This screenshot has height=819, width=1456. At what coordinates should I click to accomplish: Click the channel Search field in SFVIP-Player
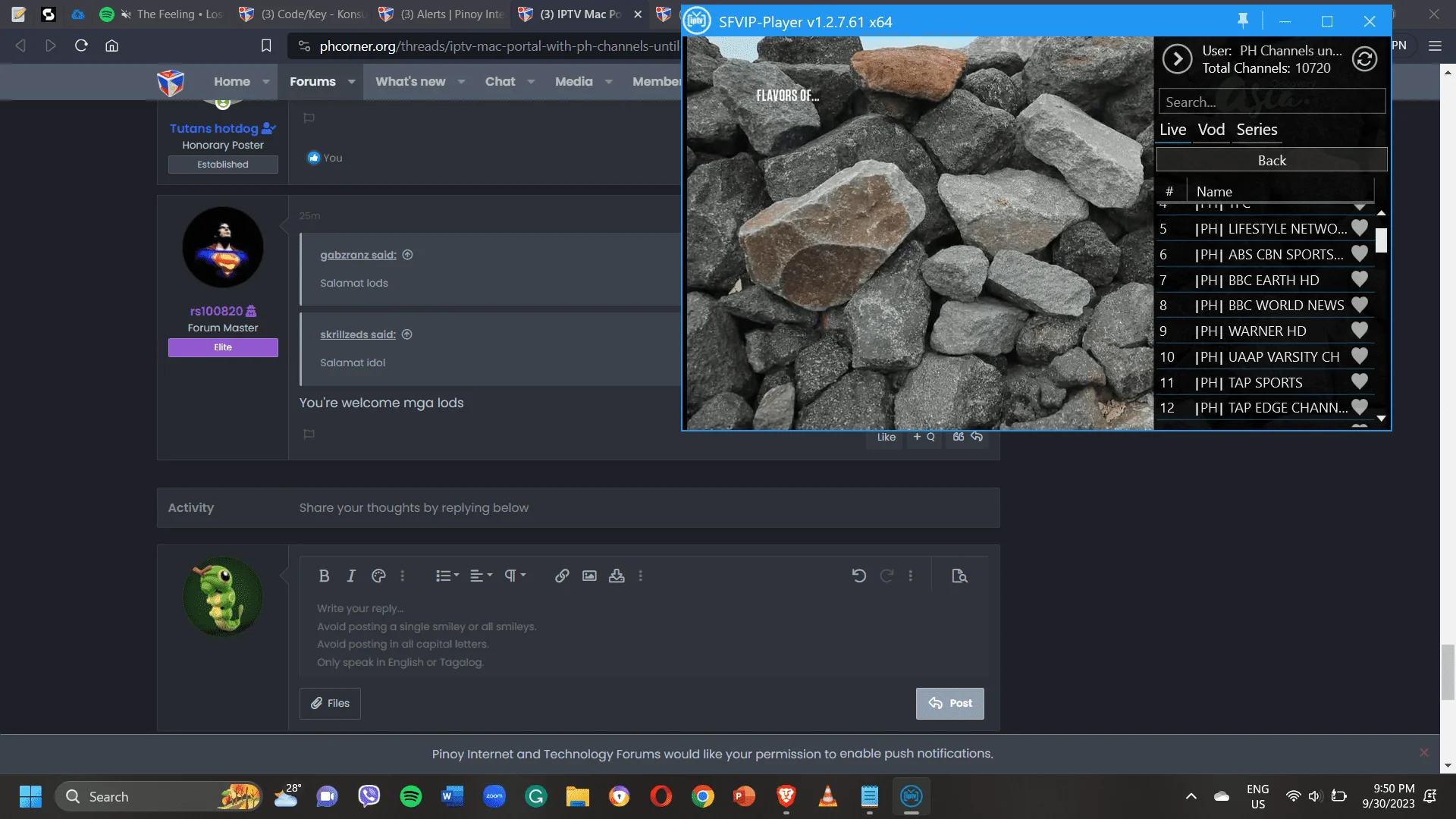click(x=1272, y=102)
